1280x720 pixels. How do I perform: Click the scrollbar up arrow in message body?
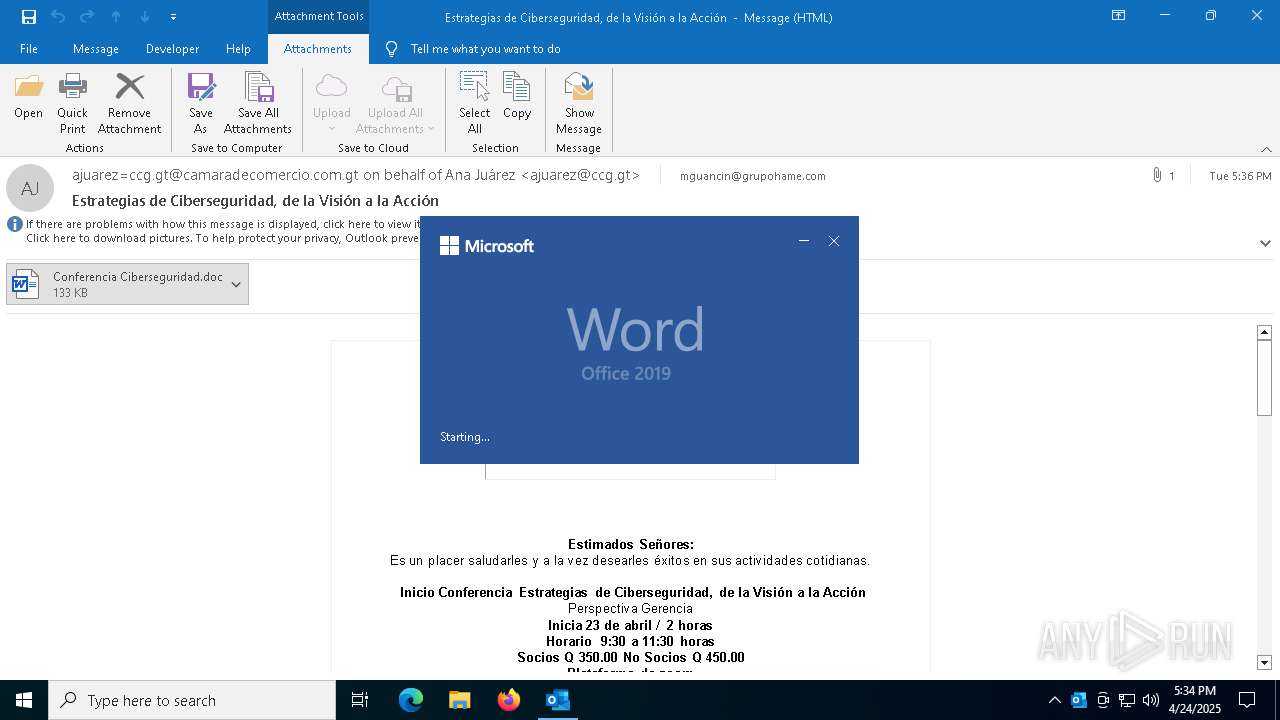[1264, 332]
